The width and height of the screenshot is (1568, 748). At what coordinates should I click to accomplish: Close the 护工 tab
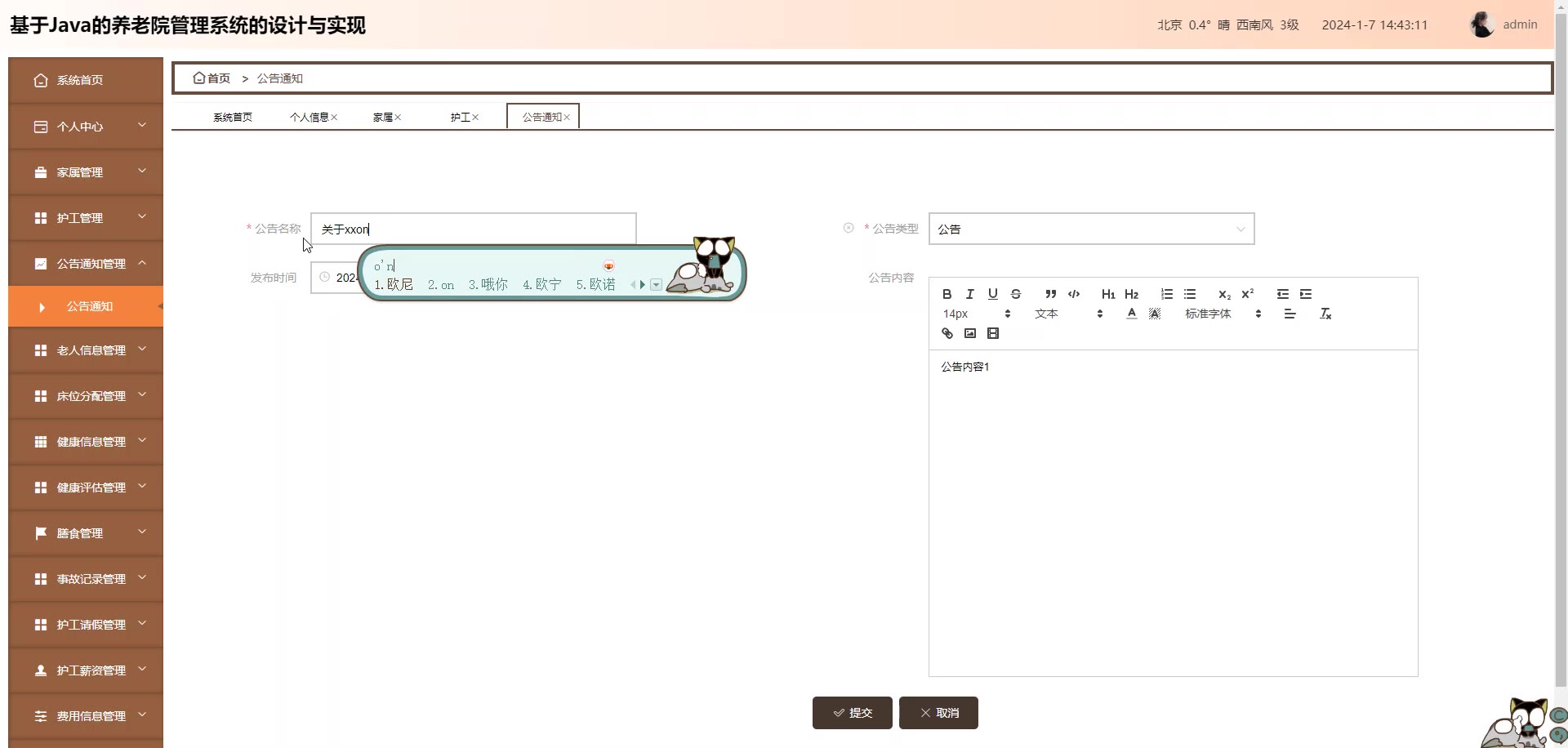point(475,118)
